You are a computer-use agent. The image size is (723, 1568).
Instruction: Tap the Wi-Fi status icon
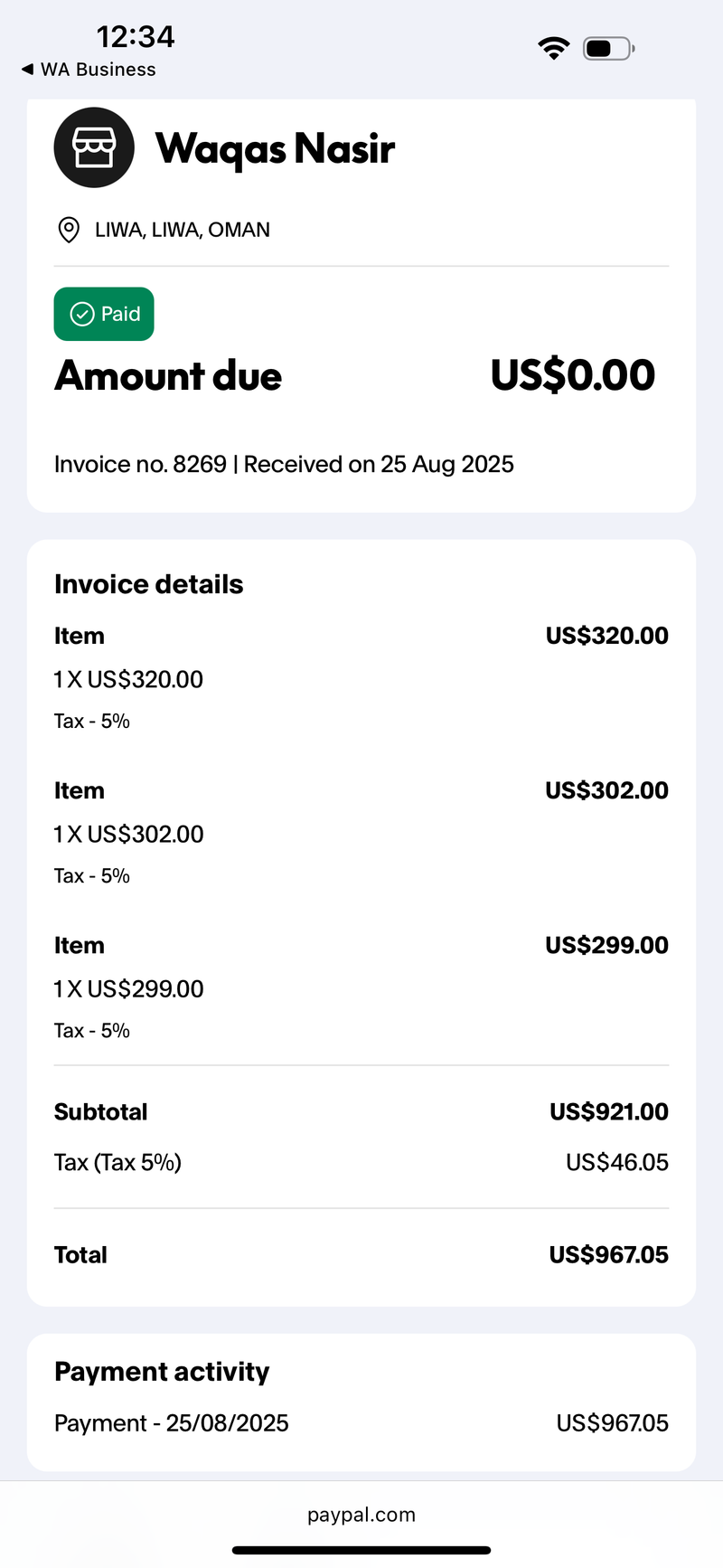553,48
